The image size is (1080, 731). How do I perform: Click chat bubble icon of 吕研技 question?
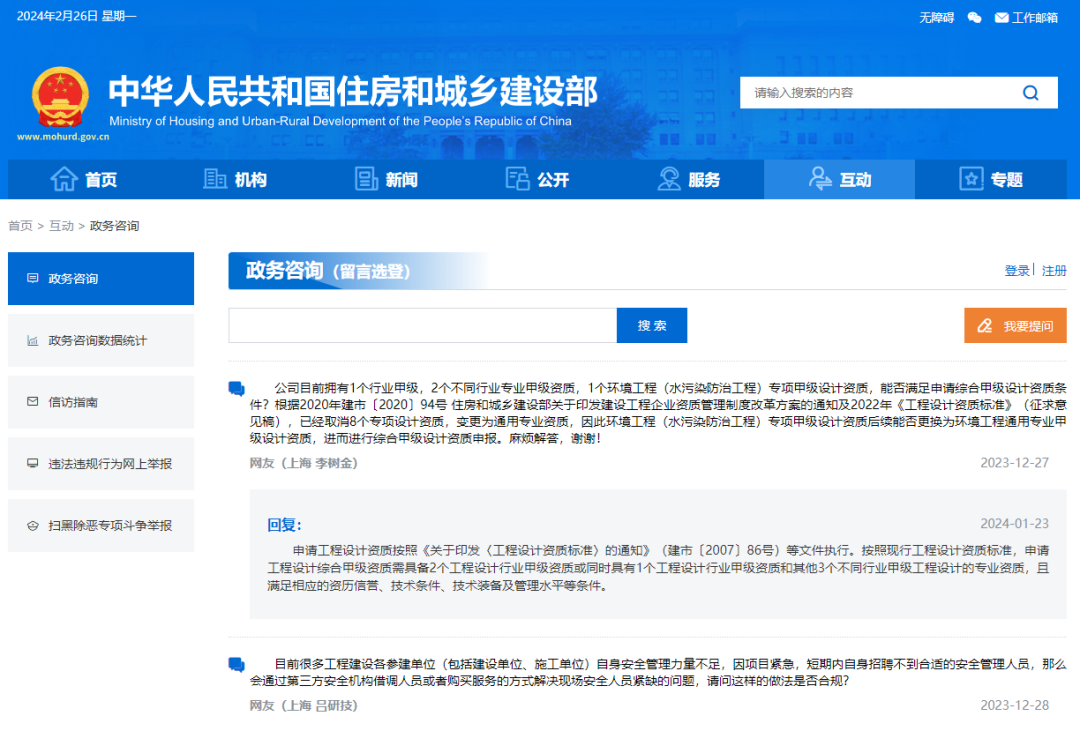click(x=237, y=665)
